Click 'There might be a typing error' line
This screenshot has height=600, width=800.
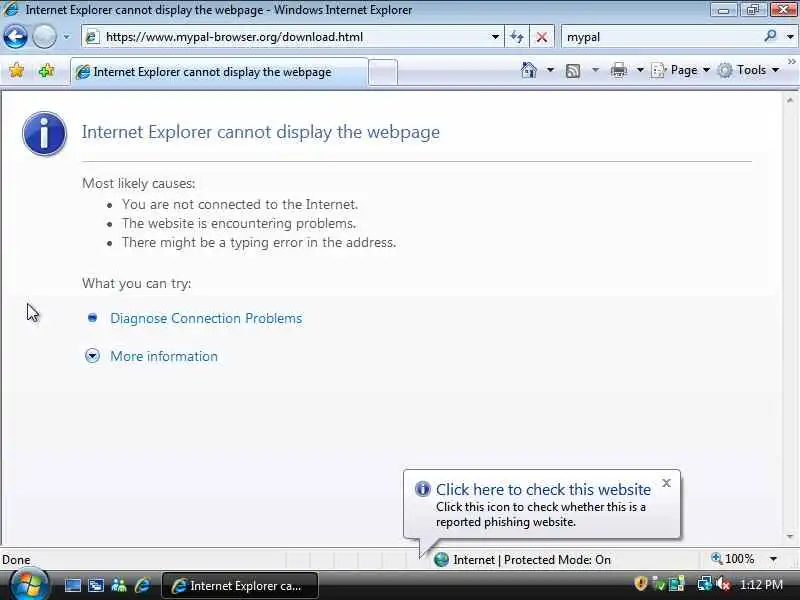point(259,242)
